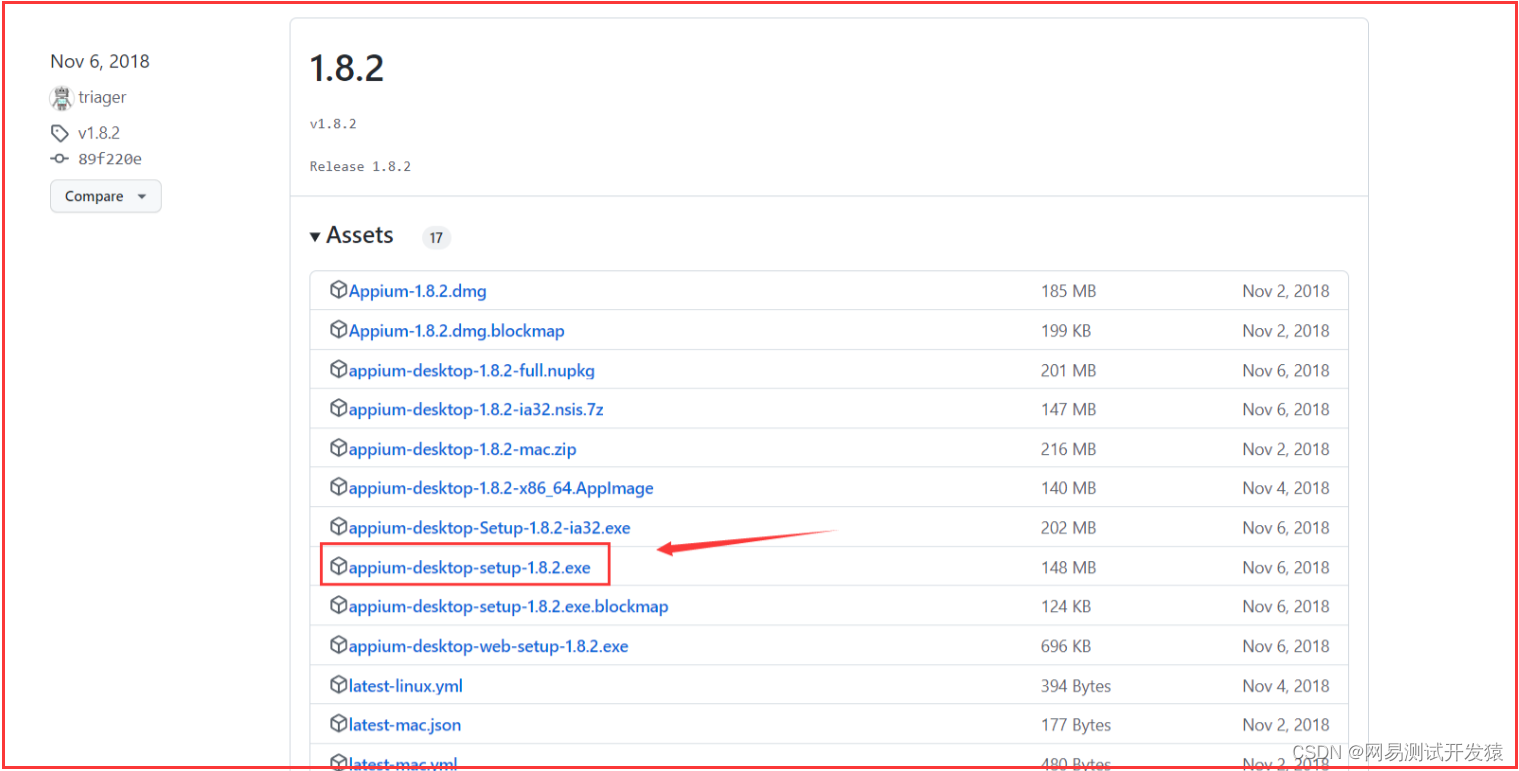Click the 201 MB size text
Image resolution: width=1519 pixels, height=771 pixels.
click(1068, 370)
